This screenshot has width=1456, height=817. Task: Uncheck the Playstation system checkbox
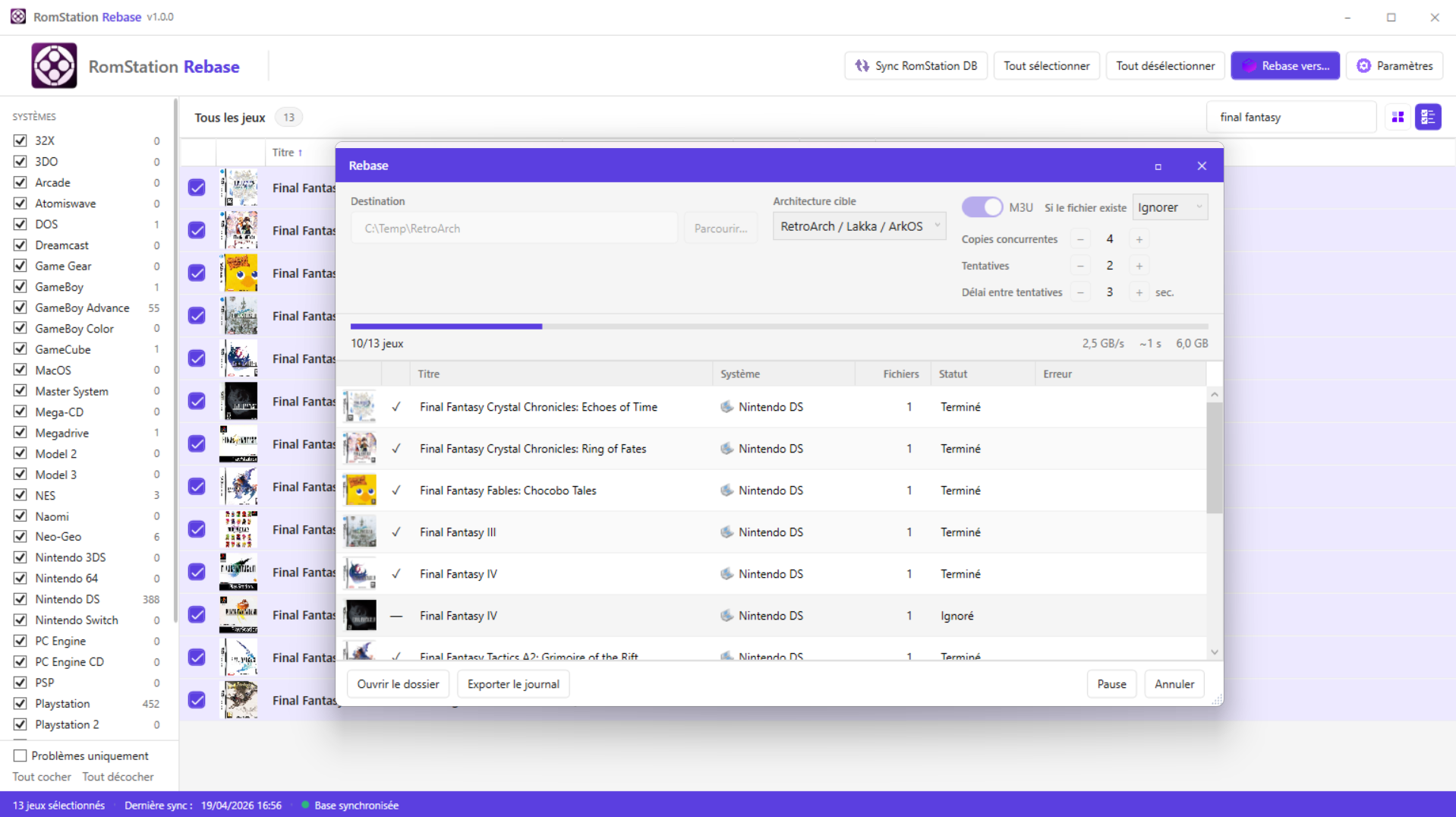[20, 704]
